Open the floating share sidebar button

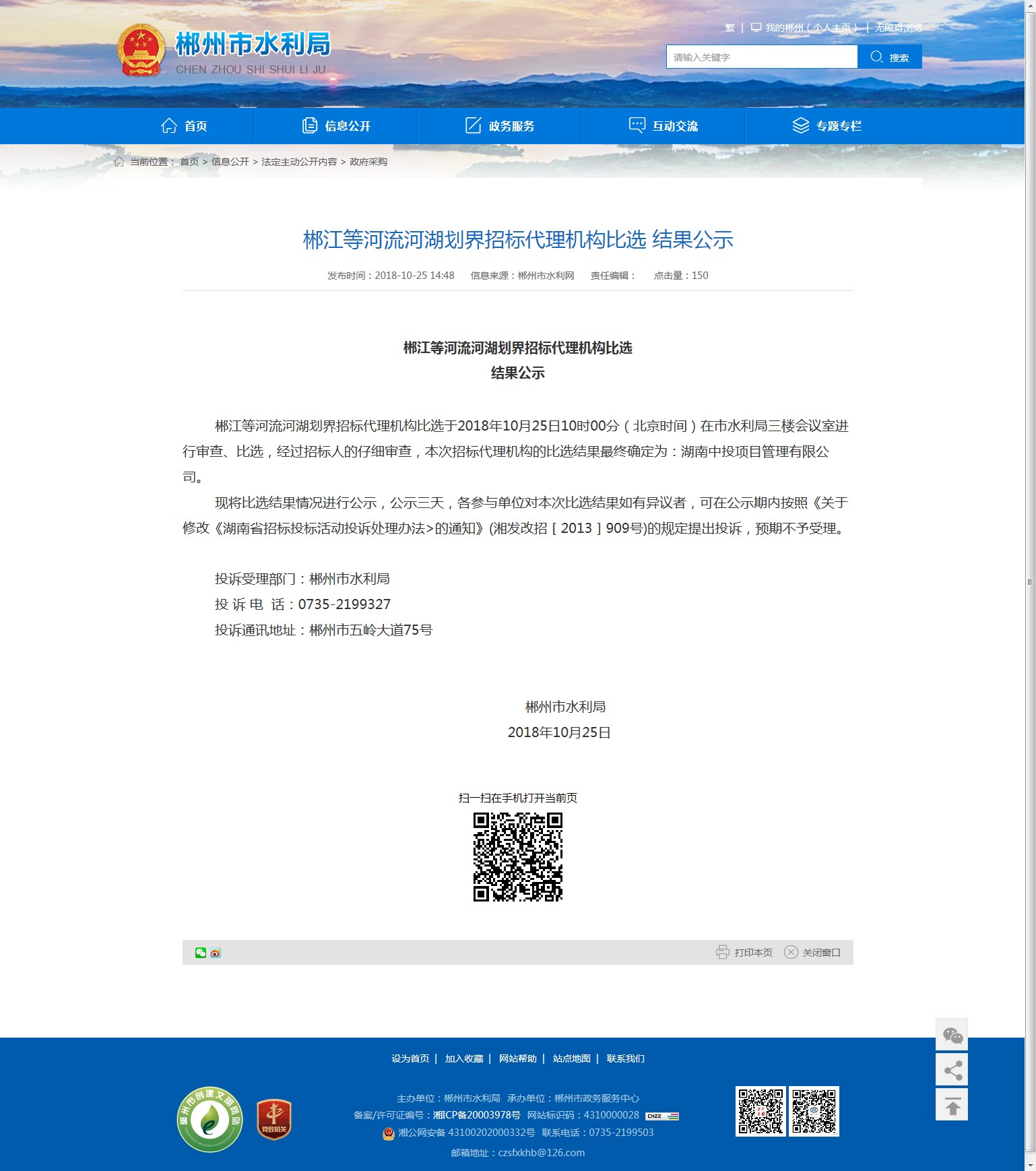click(952, 1069)
